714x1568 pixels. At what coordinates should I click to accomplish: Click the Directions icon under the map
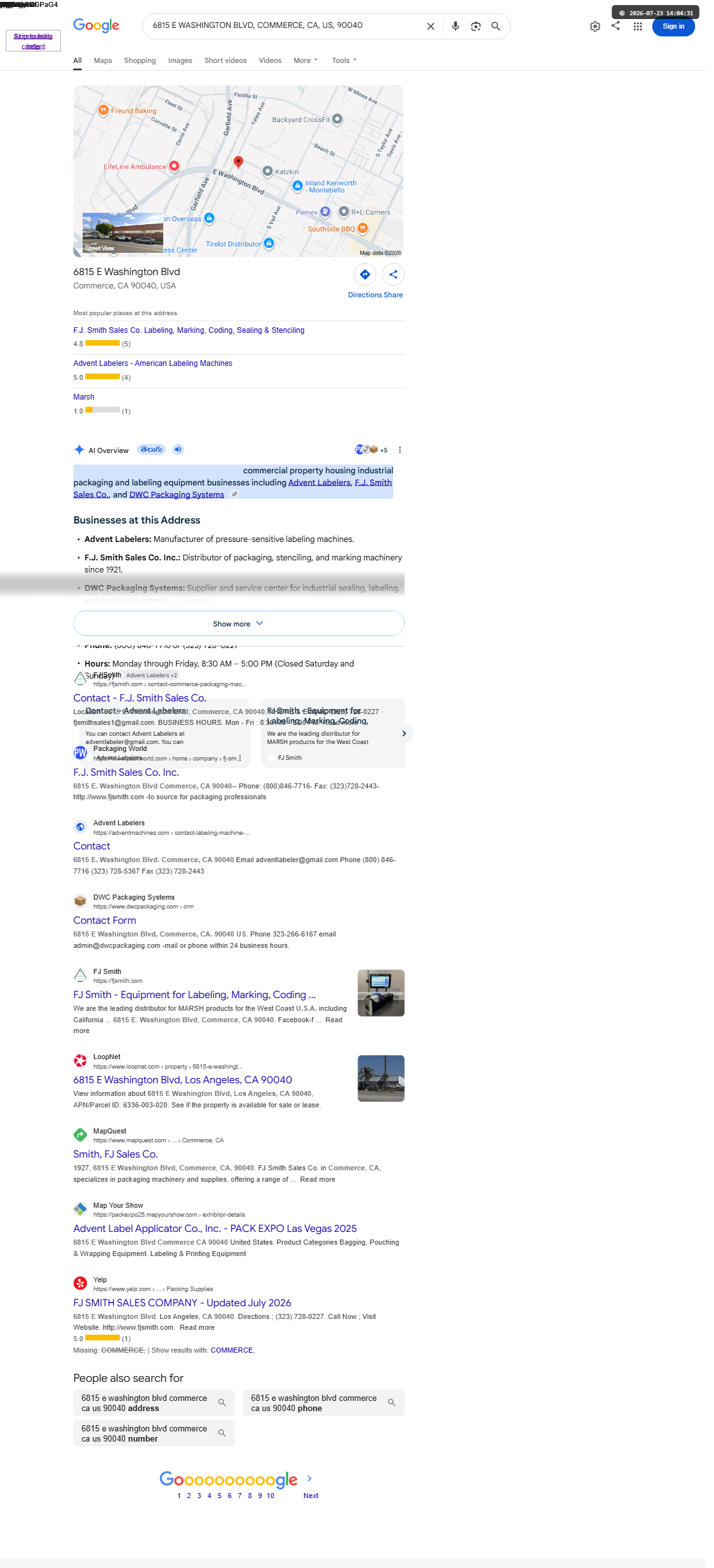pyautogui.click(x=365, y=274)
